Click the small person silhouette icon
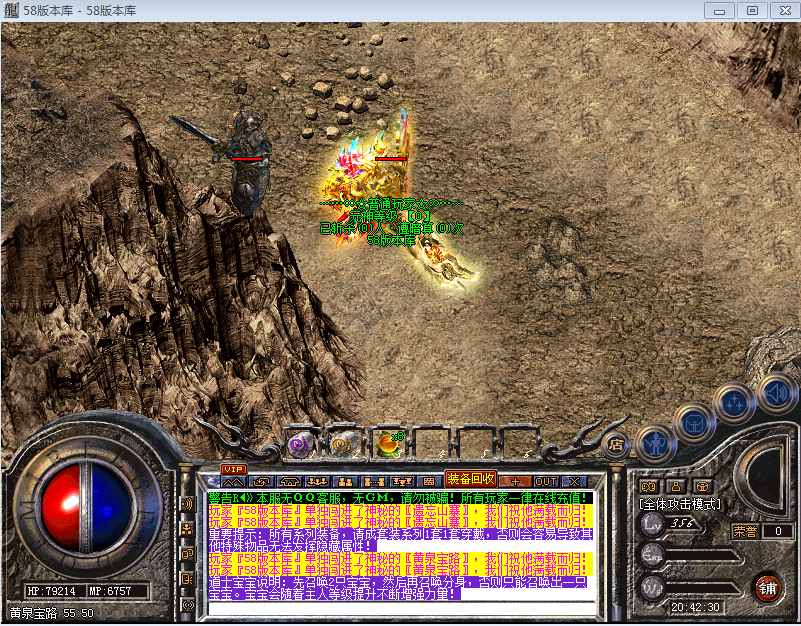Image resolution: width=801 pixels, height=626 pixels. point(676,486)
